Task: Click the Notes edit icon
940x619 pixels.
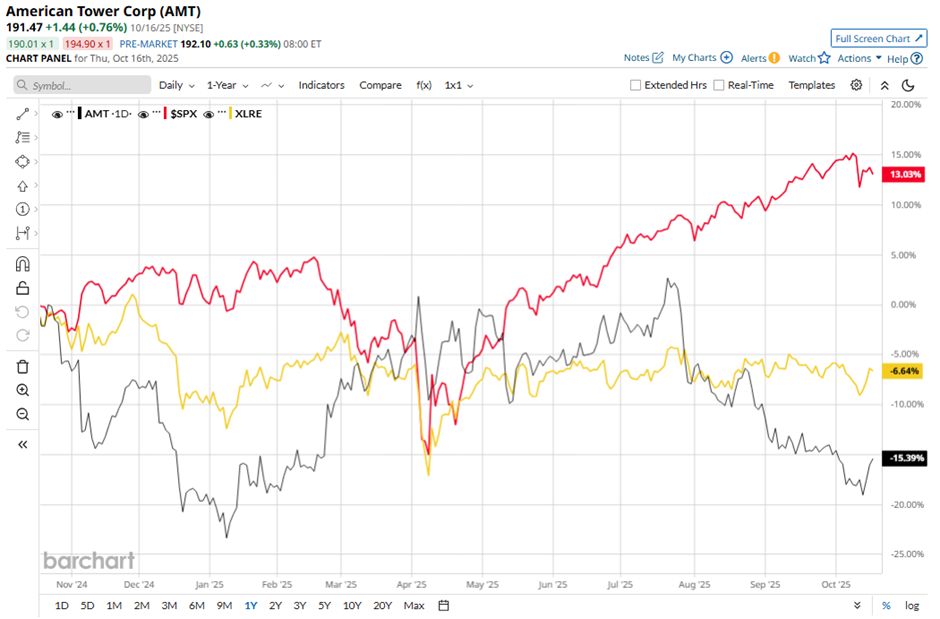Action: [658, 58]
